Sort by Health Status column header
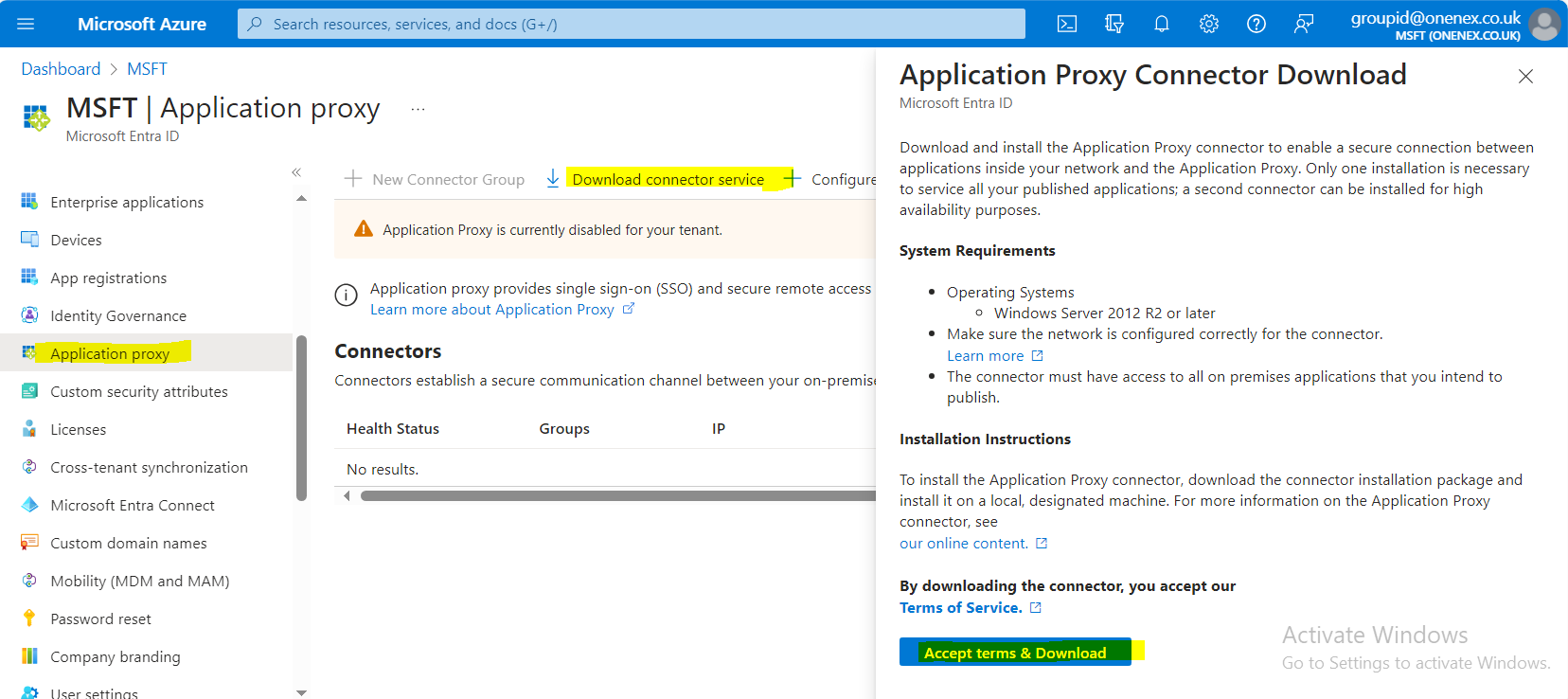Image resolution: width=1568 pixels, height=699 pixels. (393, 428)
